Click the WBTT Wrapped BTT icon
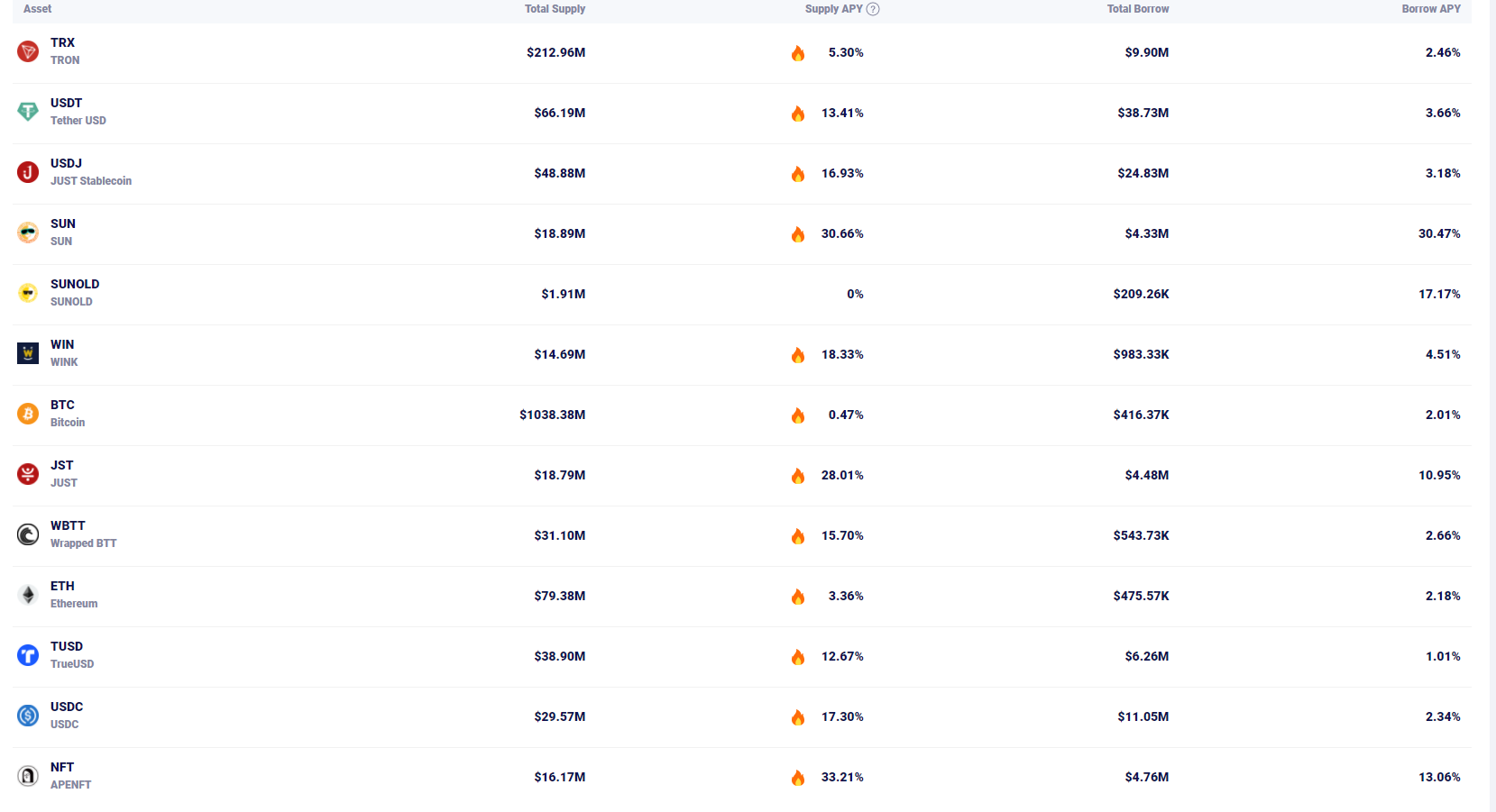Image resolution: width=1496 pixels, height=812 pixels. [x=28, y=534]
